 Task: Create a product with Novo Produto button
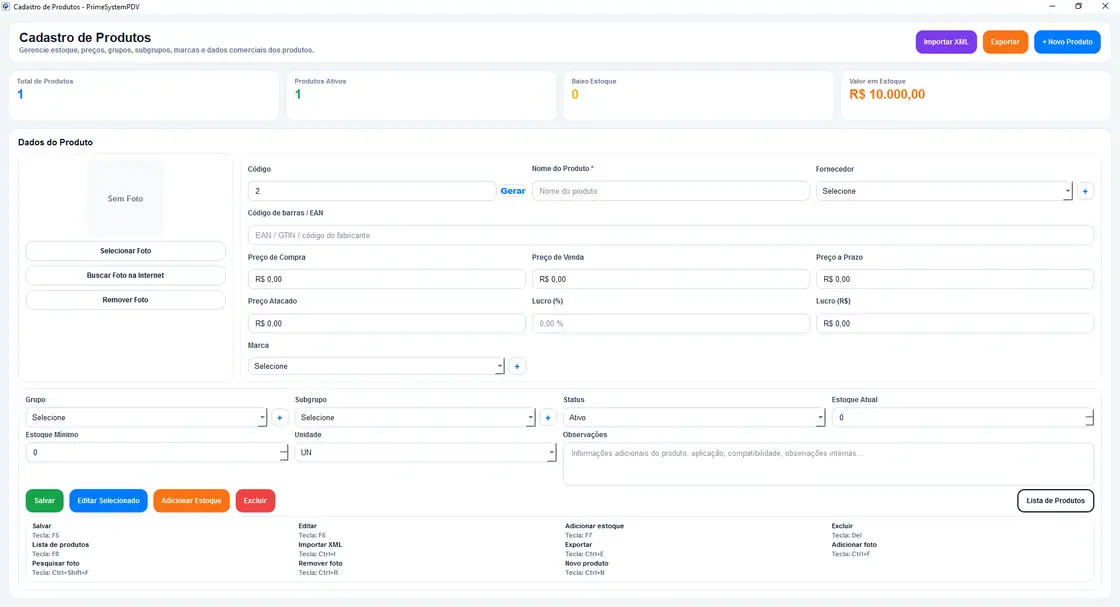pyautogui.click(x=1067, y=42)
